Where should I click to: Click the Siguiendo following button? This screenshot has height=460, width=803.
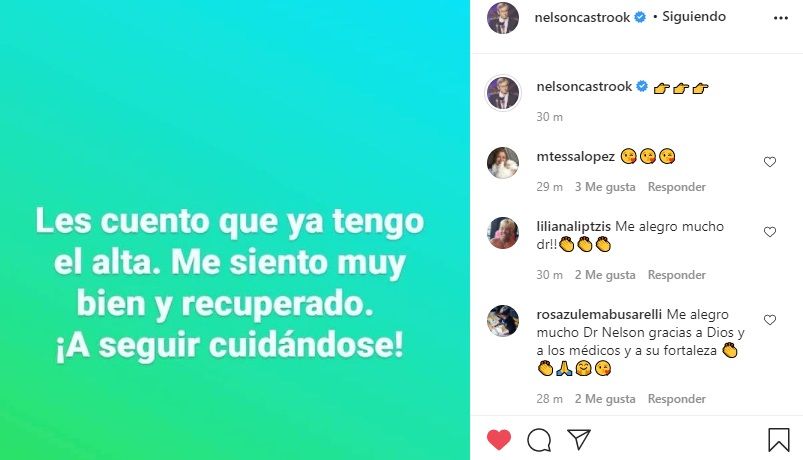point(694,16)
